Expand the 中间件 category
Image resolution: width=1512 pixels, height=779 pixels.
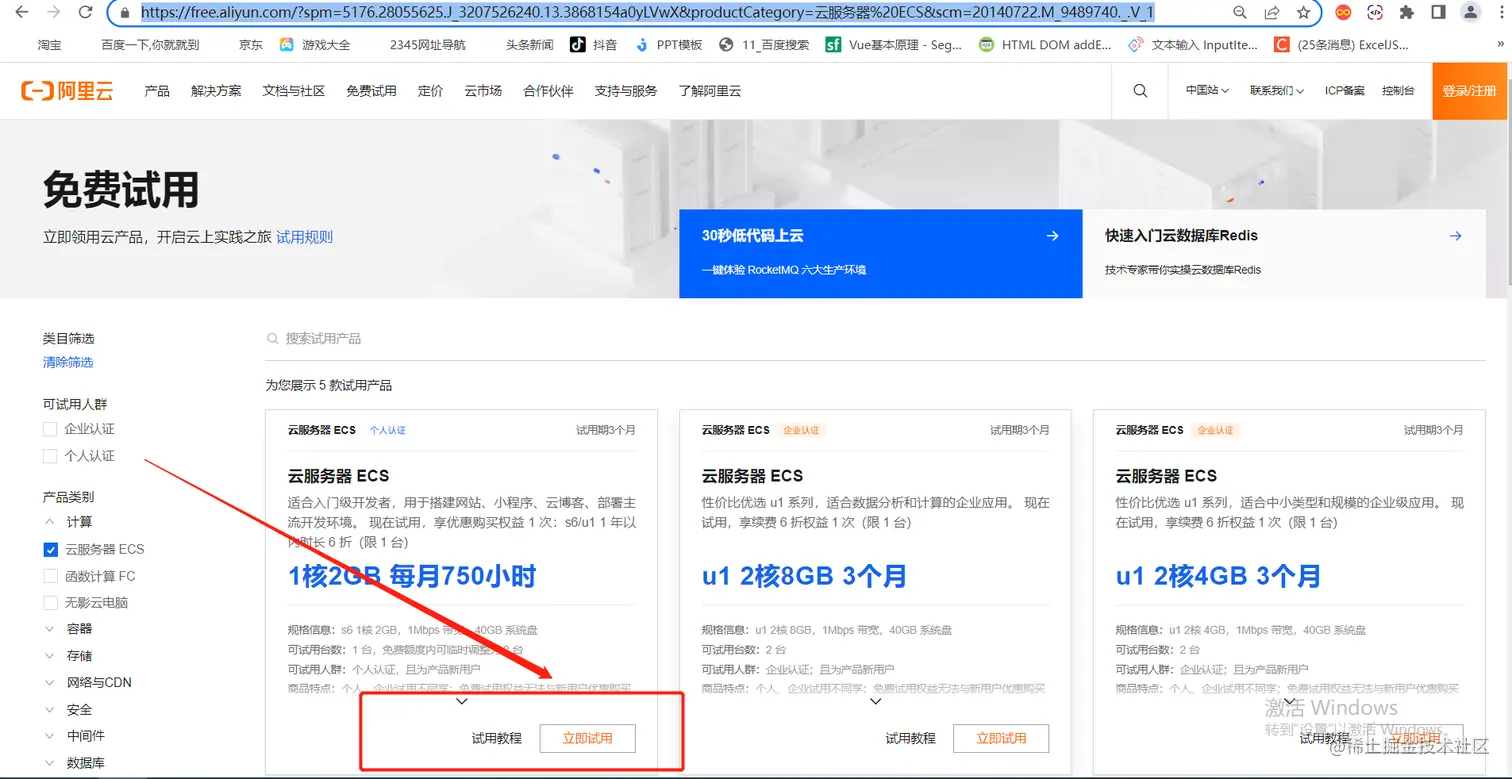pos(50,736)
